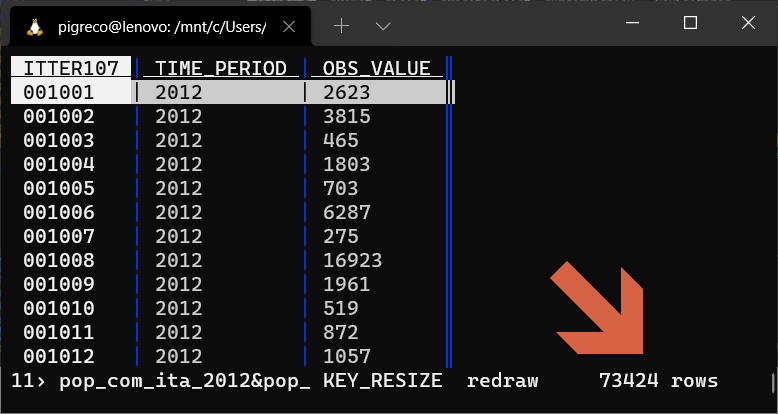Select row 001012 in the table
778x414 pixels.
[x=59, y=356]
